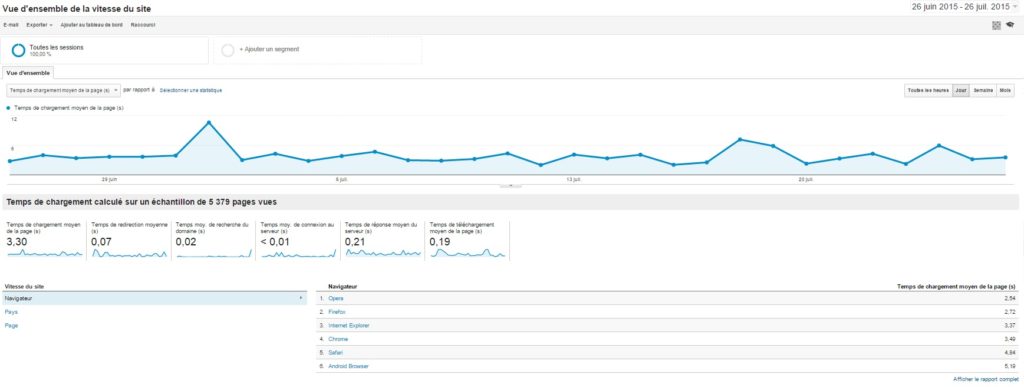Switch graph granularity to Mois
Image resolution: width=1024 pixels, height=387 pixels.
click(1005, 90)
